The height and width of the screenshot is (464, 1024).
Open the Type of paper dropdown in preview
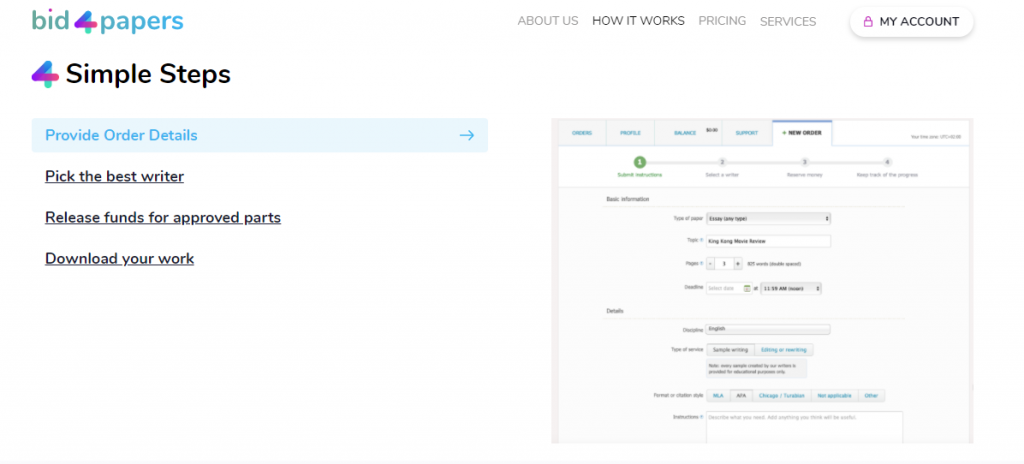coord(769,218)
